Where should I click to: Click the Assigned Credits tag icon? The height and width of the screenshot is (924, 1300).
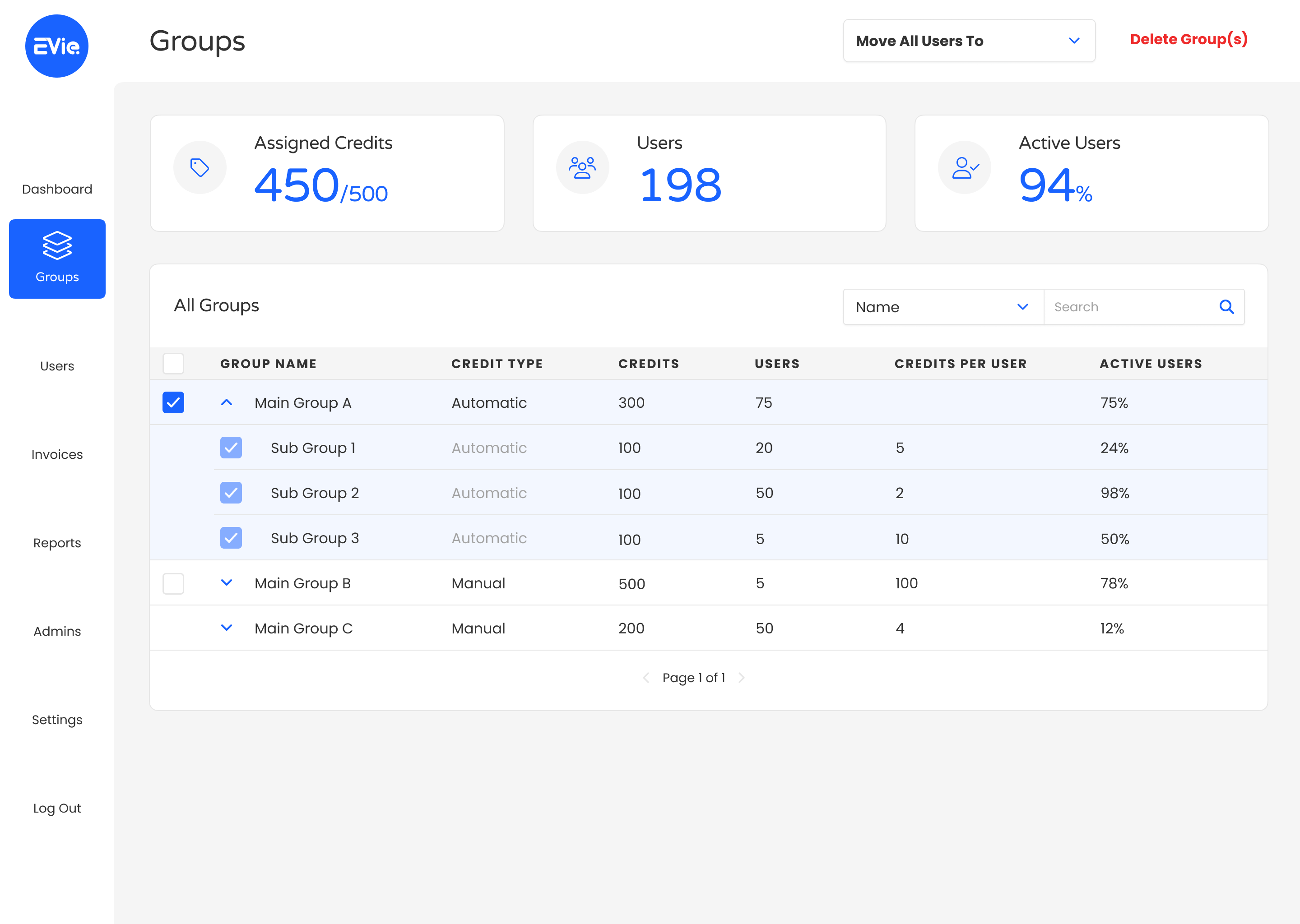(x=200, y=167)
